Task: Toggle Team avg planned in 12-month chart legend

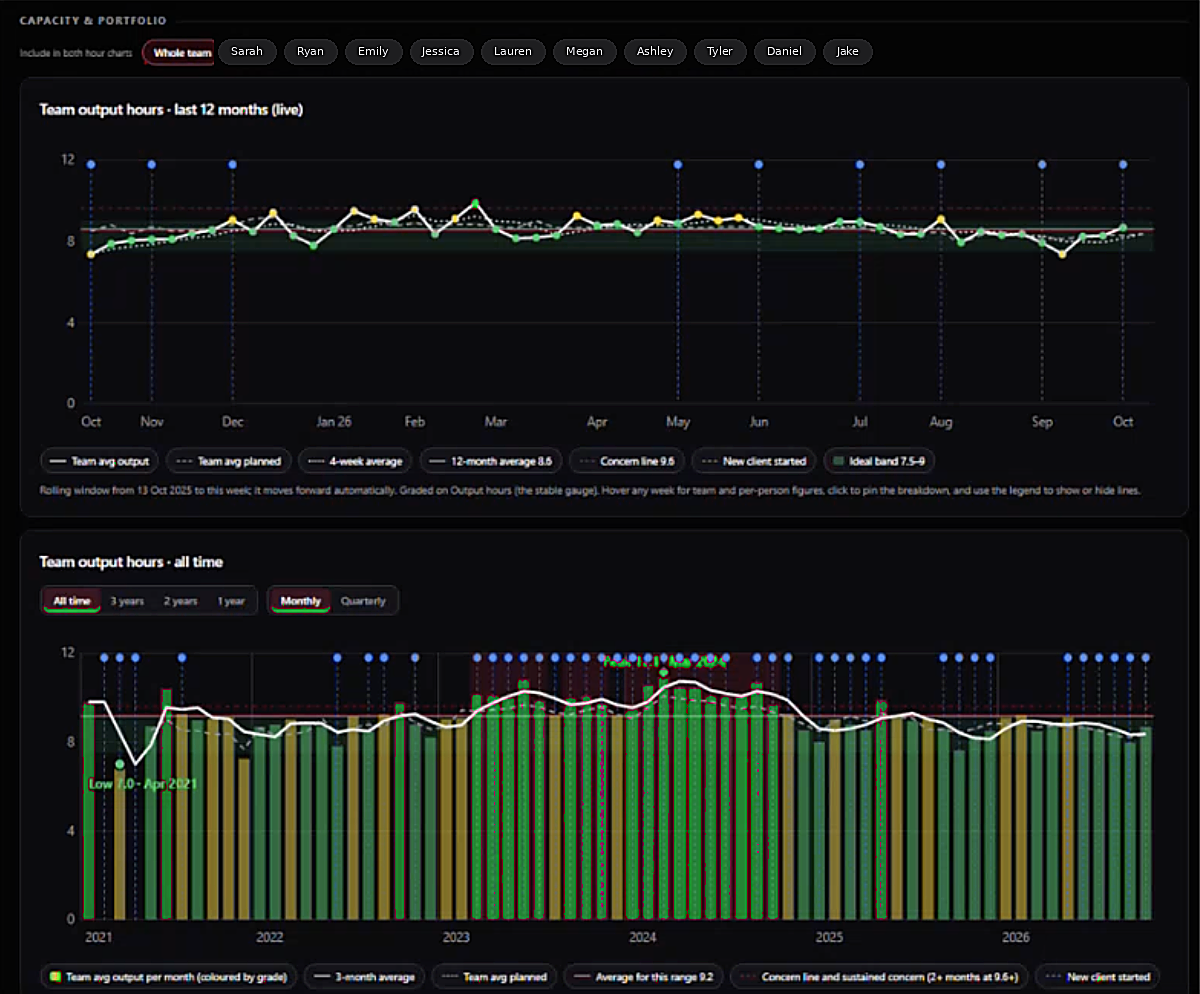Action: click(x=229, y=461)
